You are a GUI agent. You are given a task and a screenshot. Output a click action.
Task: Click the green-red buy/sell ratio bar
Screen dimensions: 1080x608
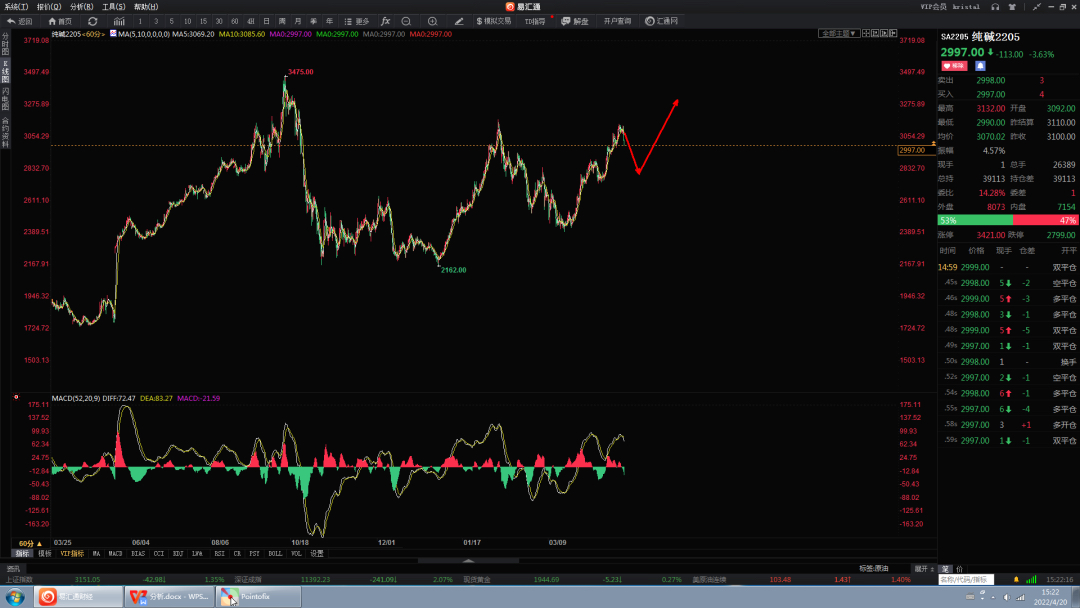(x=1007, y=220)
